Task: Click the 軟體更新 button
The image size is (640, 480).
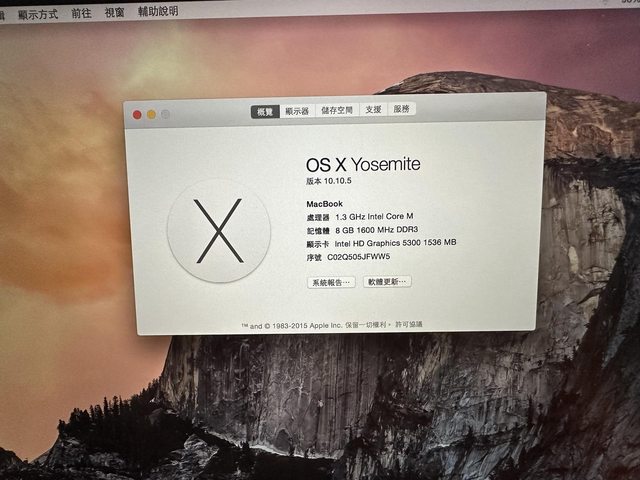Action: tap(387, 282)
